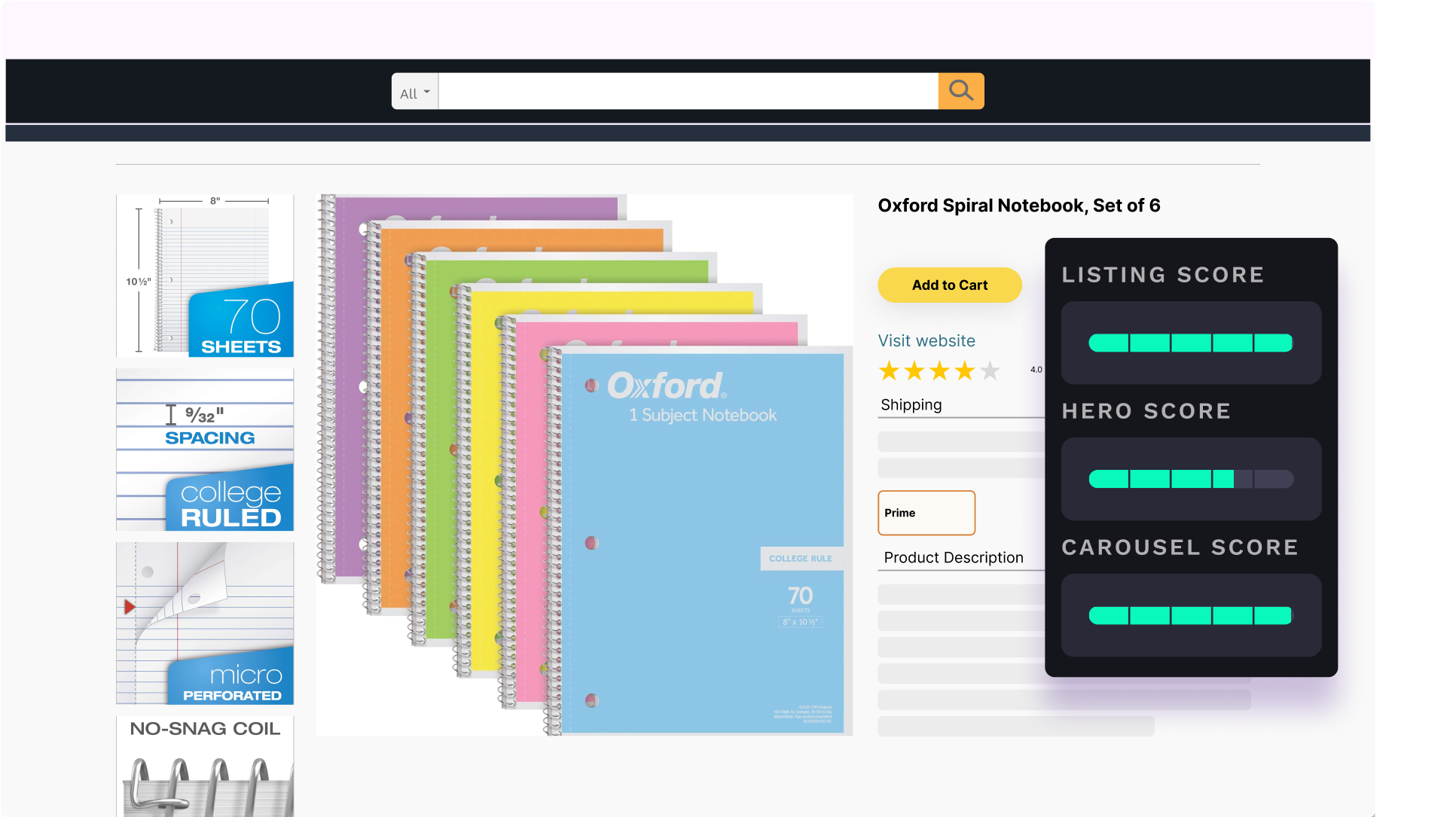
Task: Click inside the search text field
Action: (687, 91)
